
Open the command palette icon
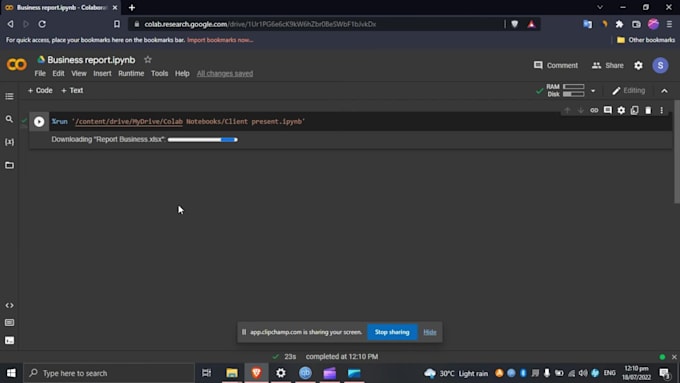(9, 323)
